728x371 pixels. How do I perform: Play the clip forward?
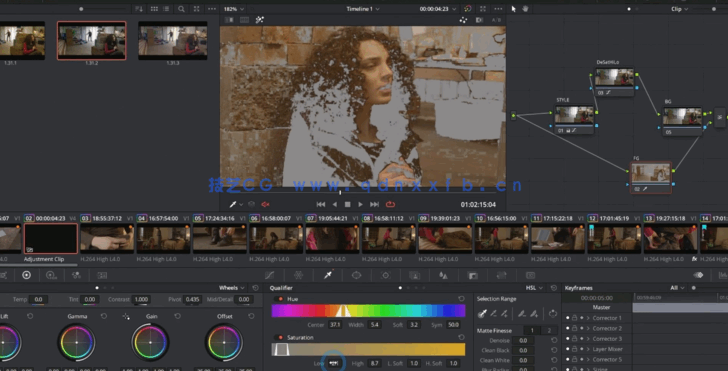click(x=360, y=204)
